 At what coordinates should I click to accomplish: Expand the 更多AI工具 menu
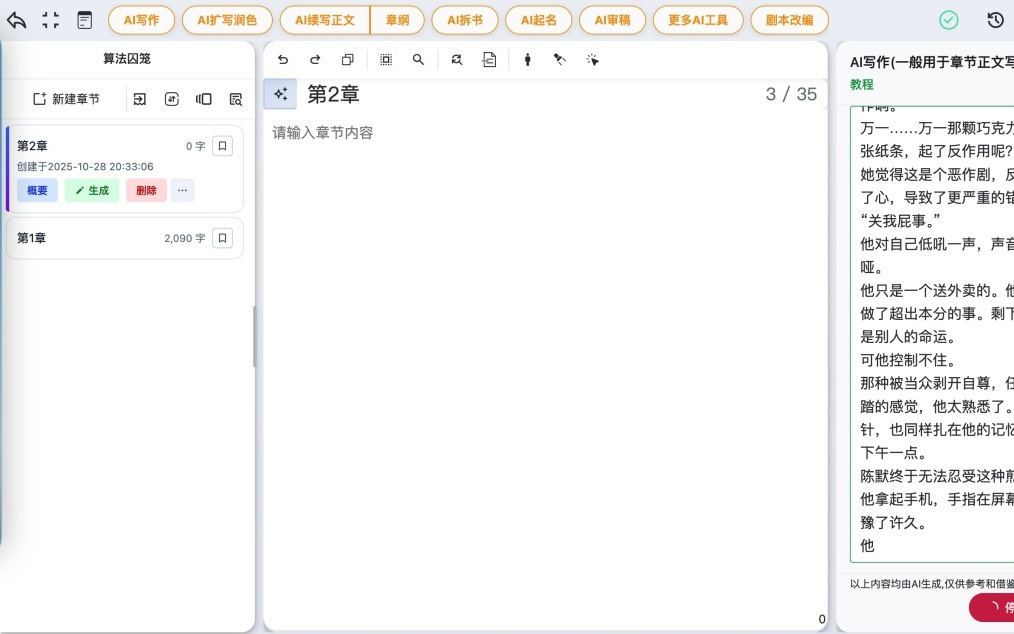[x=698, y=19]
